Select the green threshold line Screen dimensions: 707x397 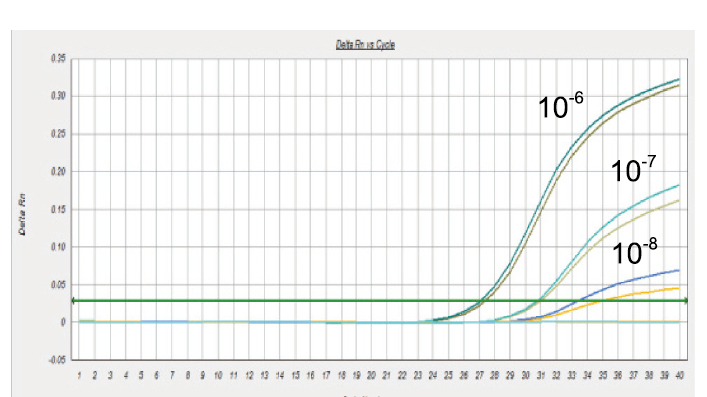pyautogui.click(x=380, y=300)
